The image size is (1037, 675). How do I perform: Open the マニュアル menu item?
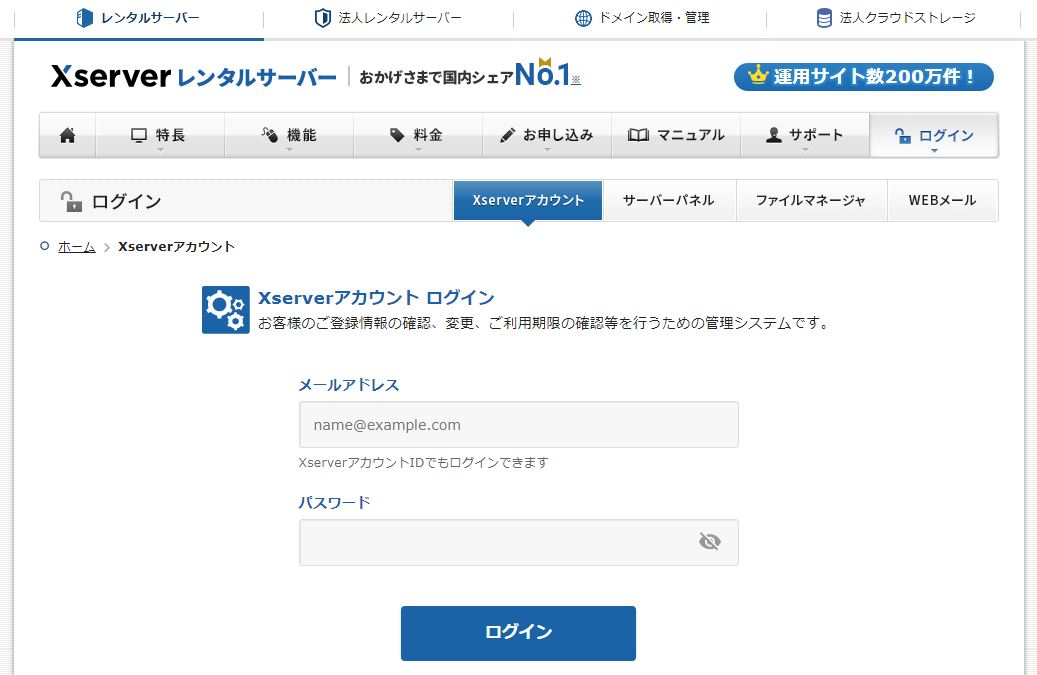(x=676, y=135)
